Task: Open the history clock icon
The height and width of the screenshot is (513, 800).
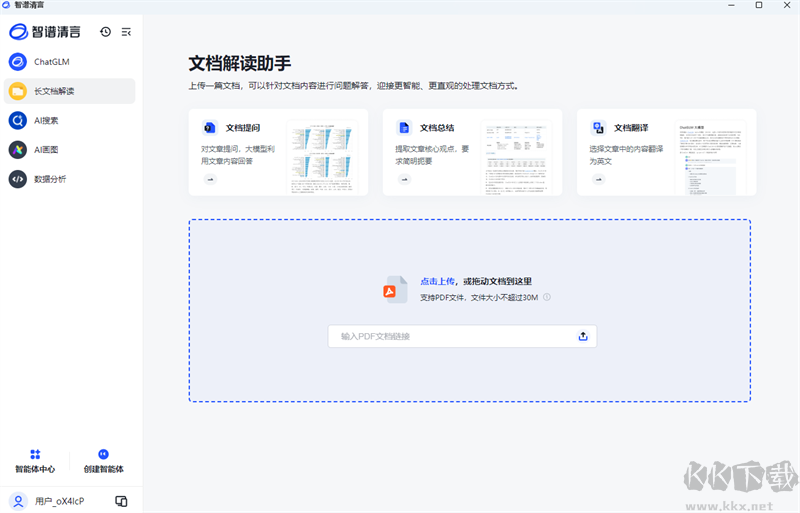Action: pyautogui.click(x=106, y=32)
